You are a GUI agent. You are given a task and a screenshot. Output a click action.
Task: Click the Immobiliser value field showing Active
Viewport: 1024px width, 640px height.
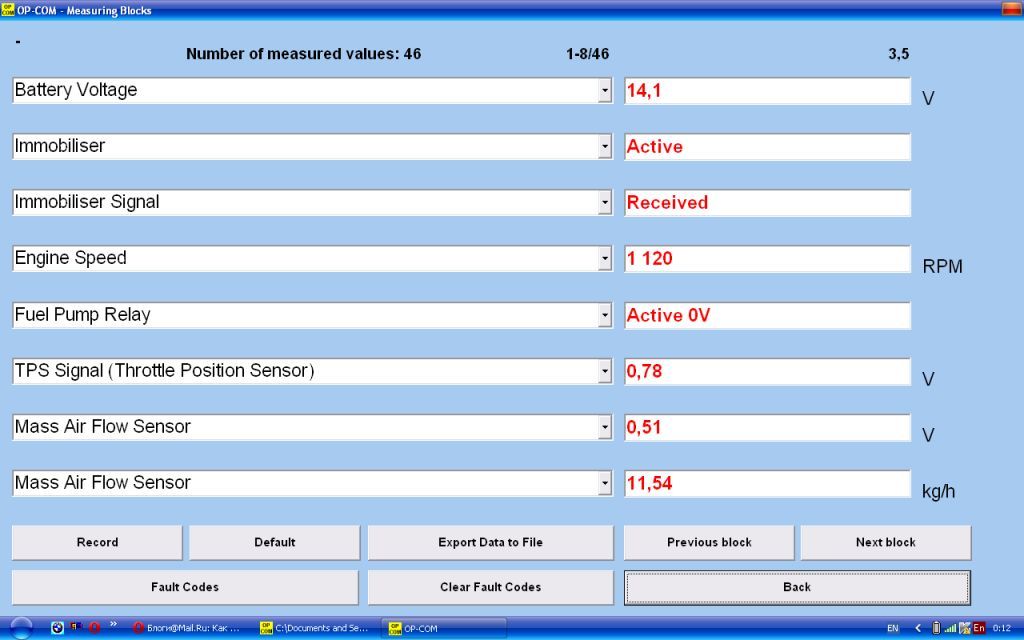click(767, 147)
